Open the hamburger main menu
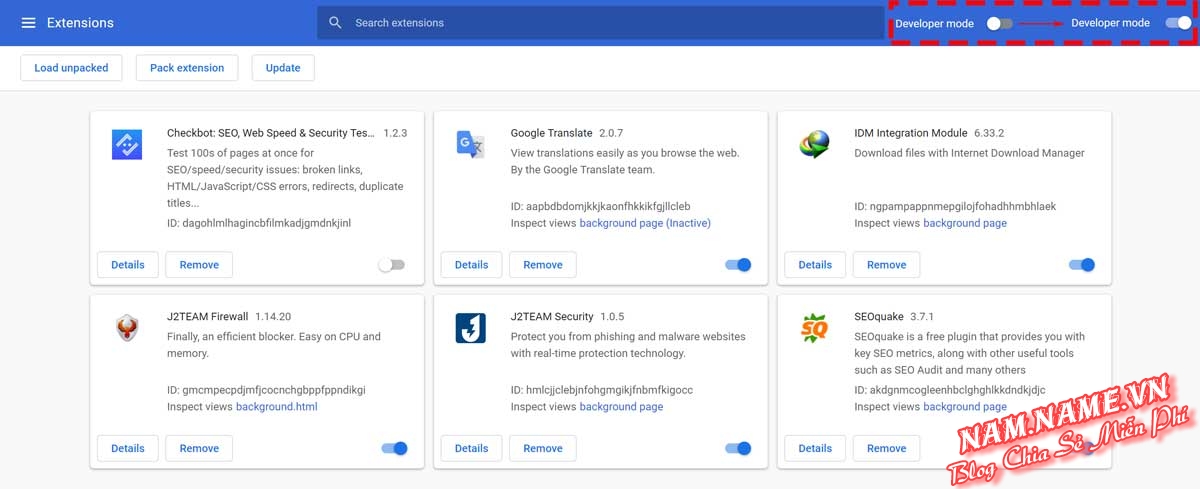Viewport: 1200px width, 489px height. point(28,23)
